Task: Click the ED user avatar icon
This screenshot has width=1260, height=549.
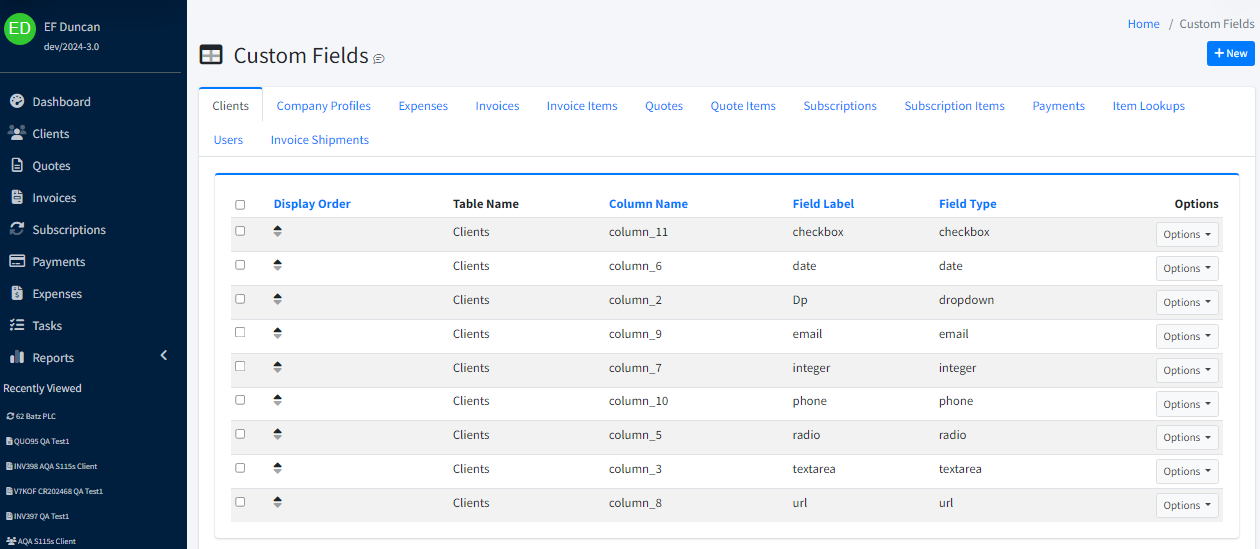Action: click(20, 29)
